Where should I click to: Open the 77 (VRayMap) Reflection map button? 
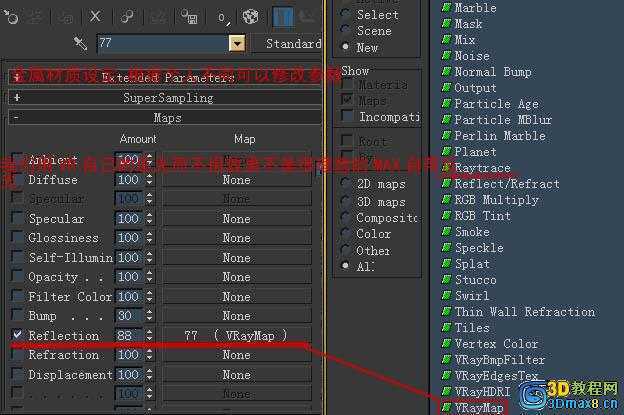click(237, 335)
